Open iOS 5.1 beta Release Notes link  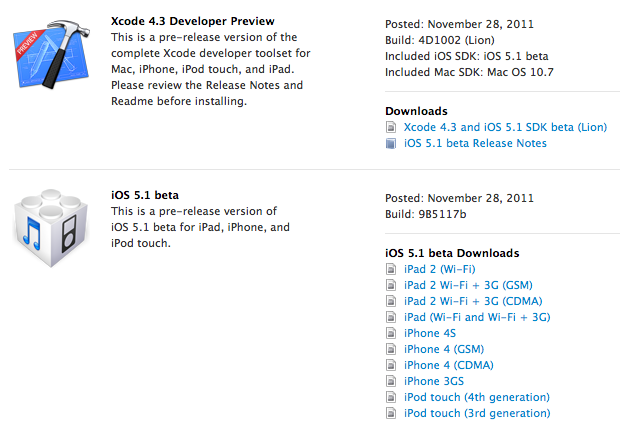[x=475, y=143]
